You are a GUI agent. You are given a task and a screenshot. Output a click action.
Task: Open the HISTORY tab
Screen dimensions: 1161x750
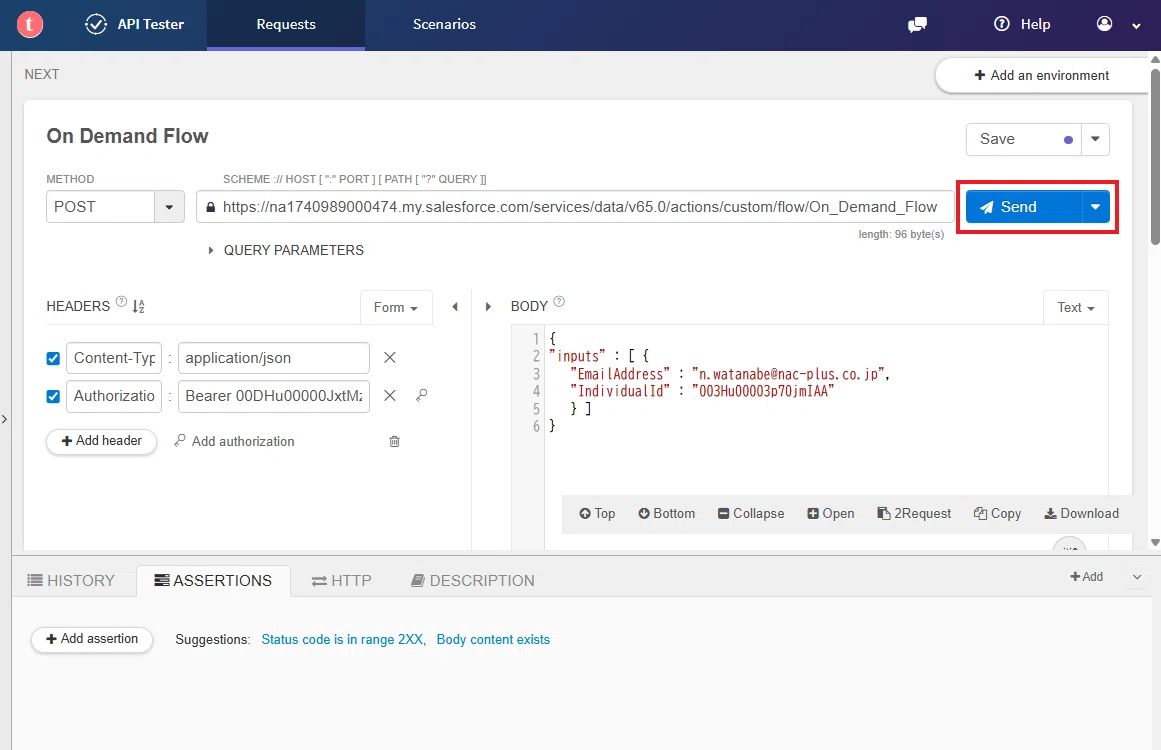(71, 580)
